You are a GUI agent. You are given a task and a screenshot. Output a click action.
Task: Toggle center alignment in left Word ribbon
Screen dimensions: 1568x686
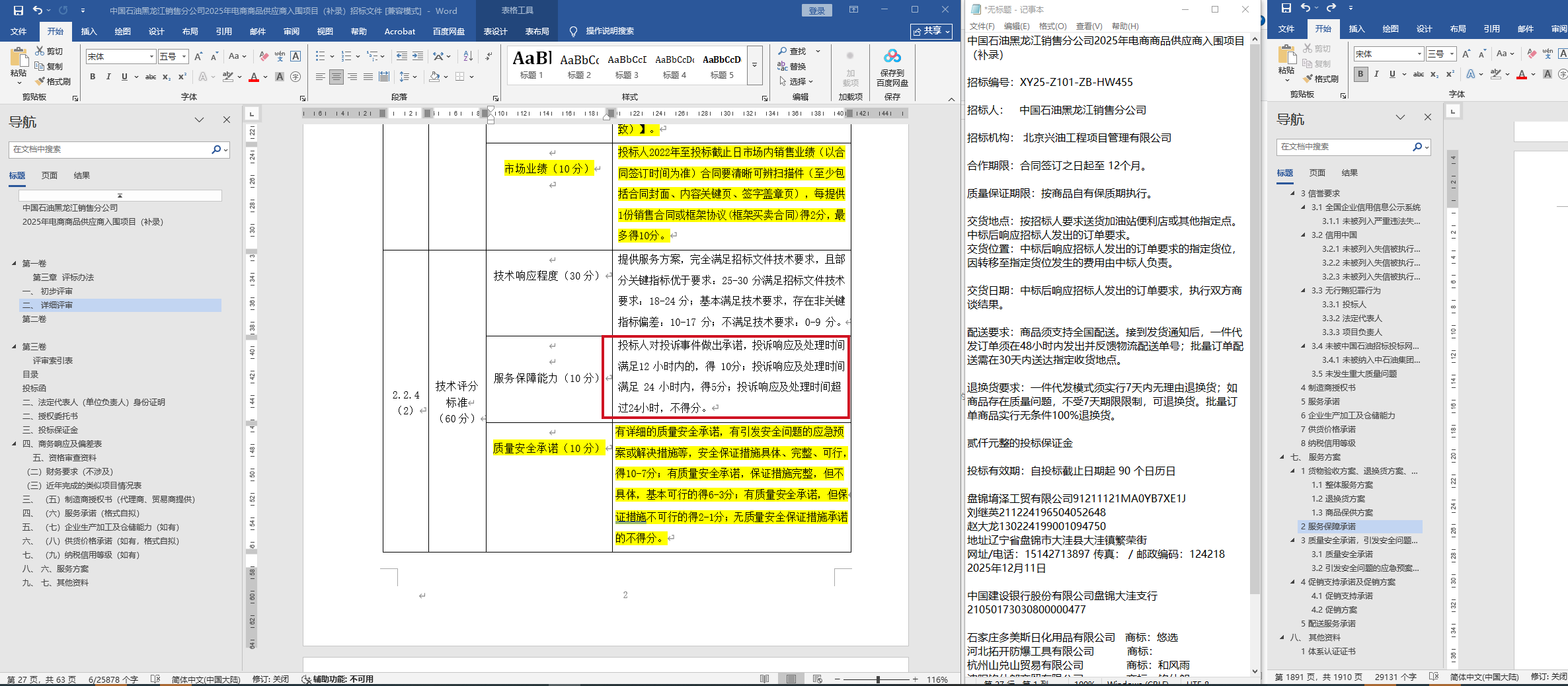[x=336, y=77]
